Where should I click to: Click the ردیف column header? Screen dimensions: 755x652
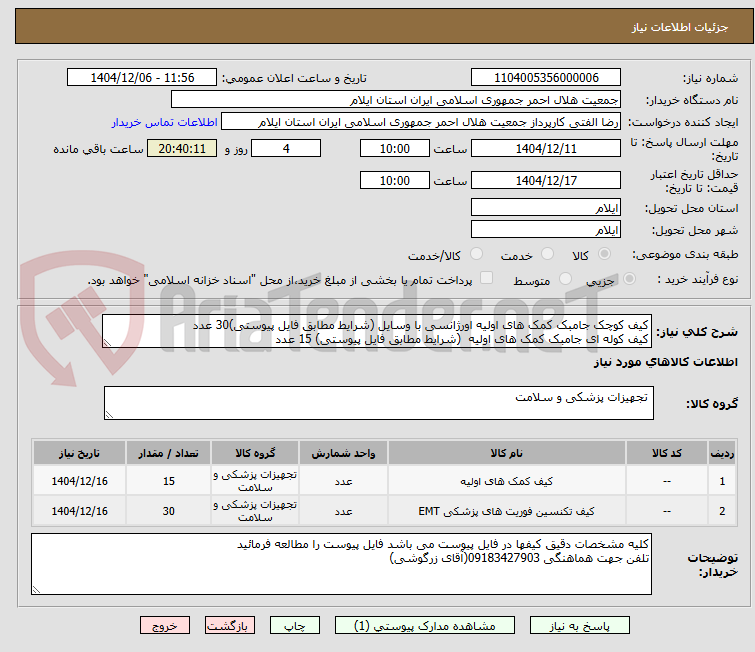point(722,453)
